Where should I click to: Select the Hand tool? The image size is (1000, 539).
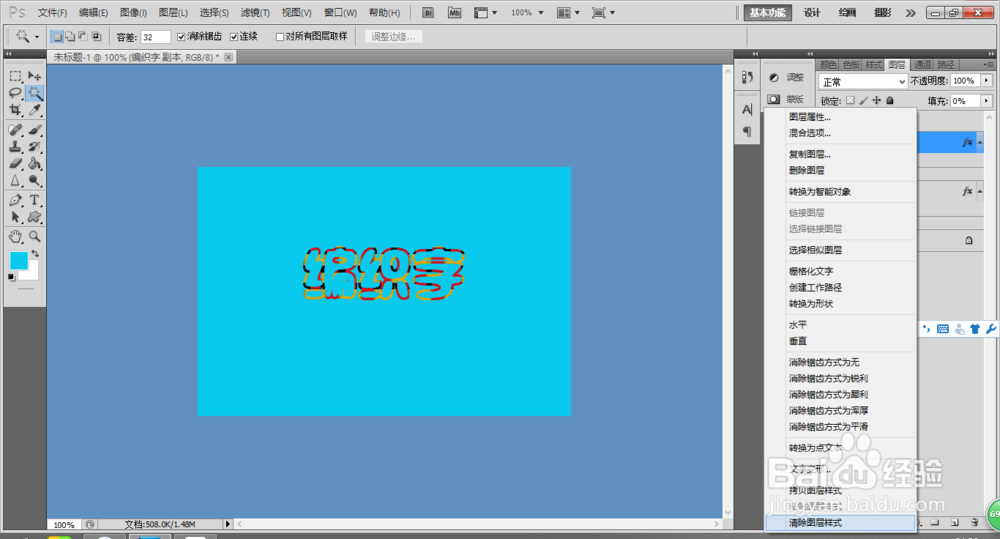click(15, 237)
